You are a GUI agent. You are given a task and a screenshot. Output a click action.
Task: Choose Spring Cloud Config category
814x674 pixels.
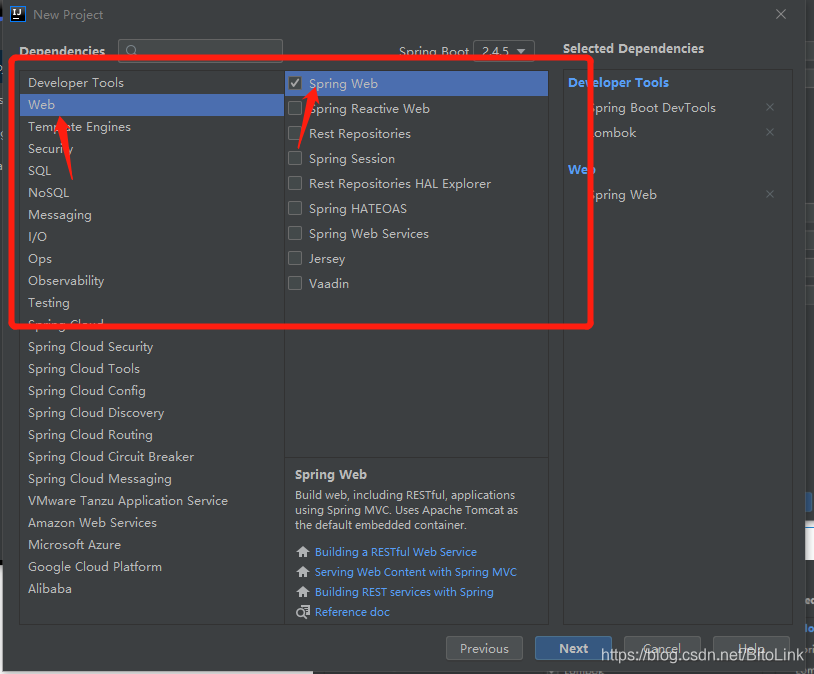[x=152, y=390]
